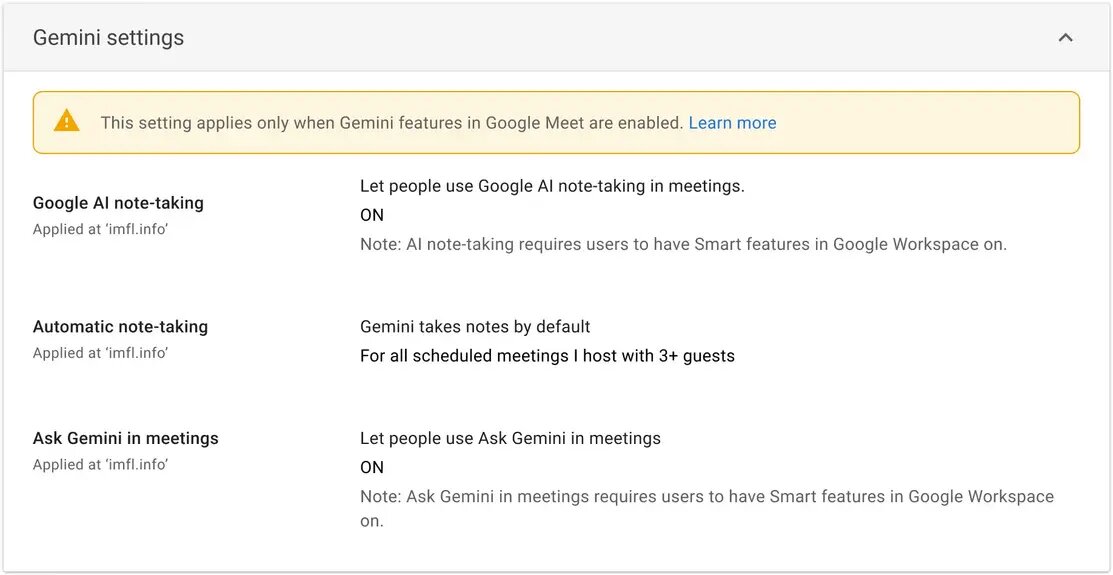This screenshot has width=1113, height=575.
Task: Click the yellow Gemini features warning banner text
Action: click(394, 123)
